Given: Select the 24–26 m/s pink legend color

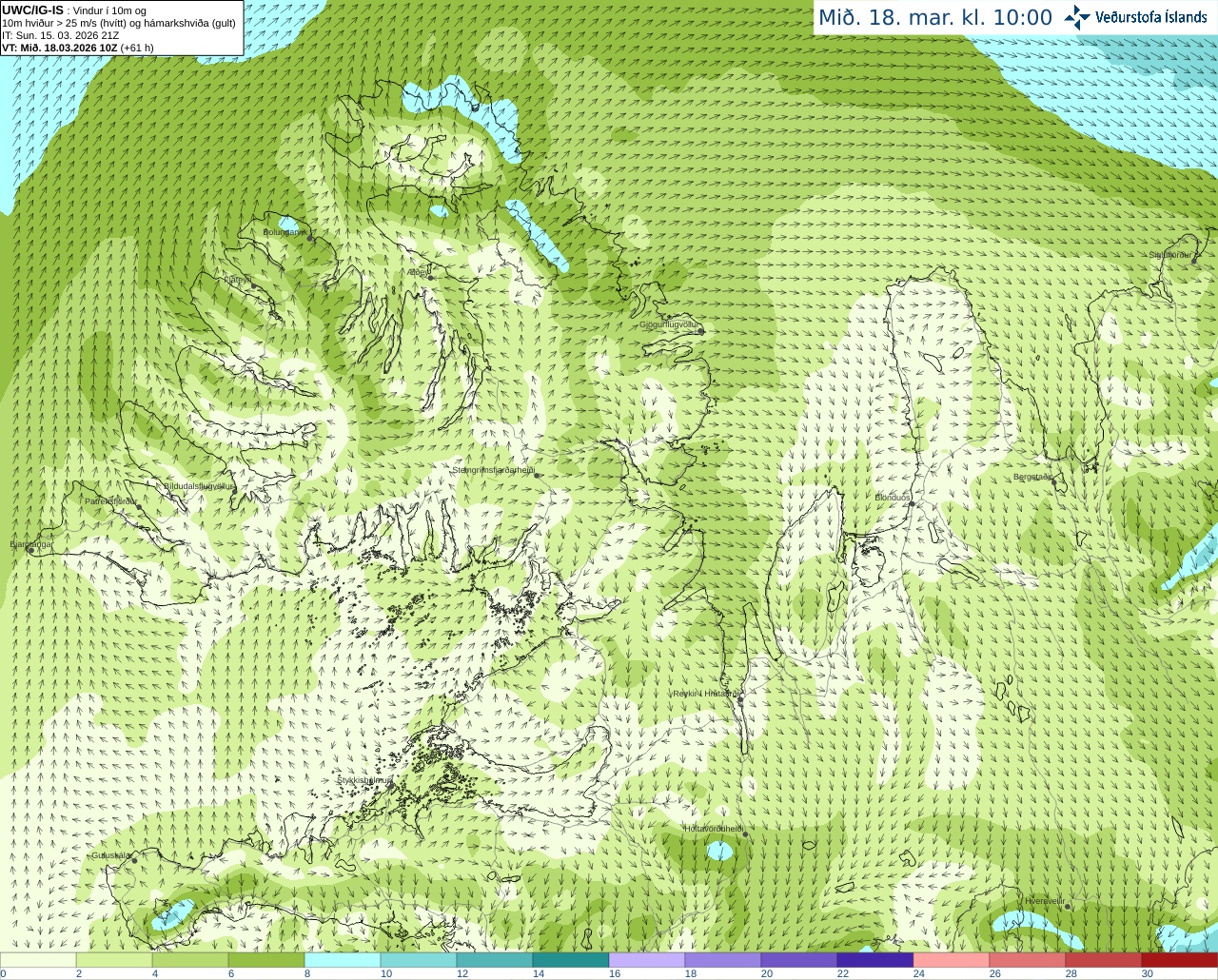Looking at the screenshot, I should 952,960.
